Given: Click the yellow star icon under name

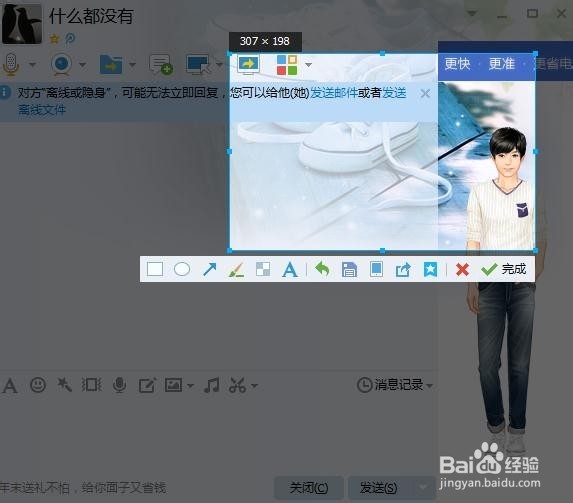Looking at the screenshot, I should pyautogui.click(x=54, y=38).
